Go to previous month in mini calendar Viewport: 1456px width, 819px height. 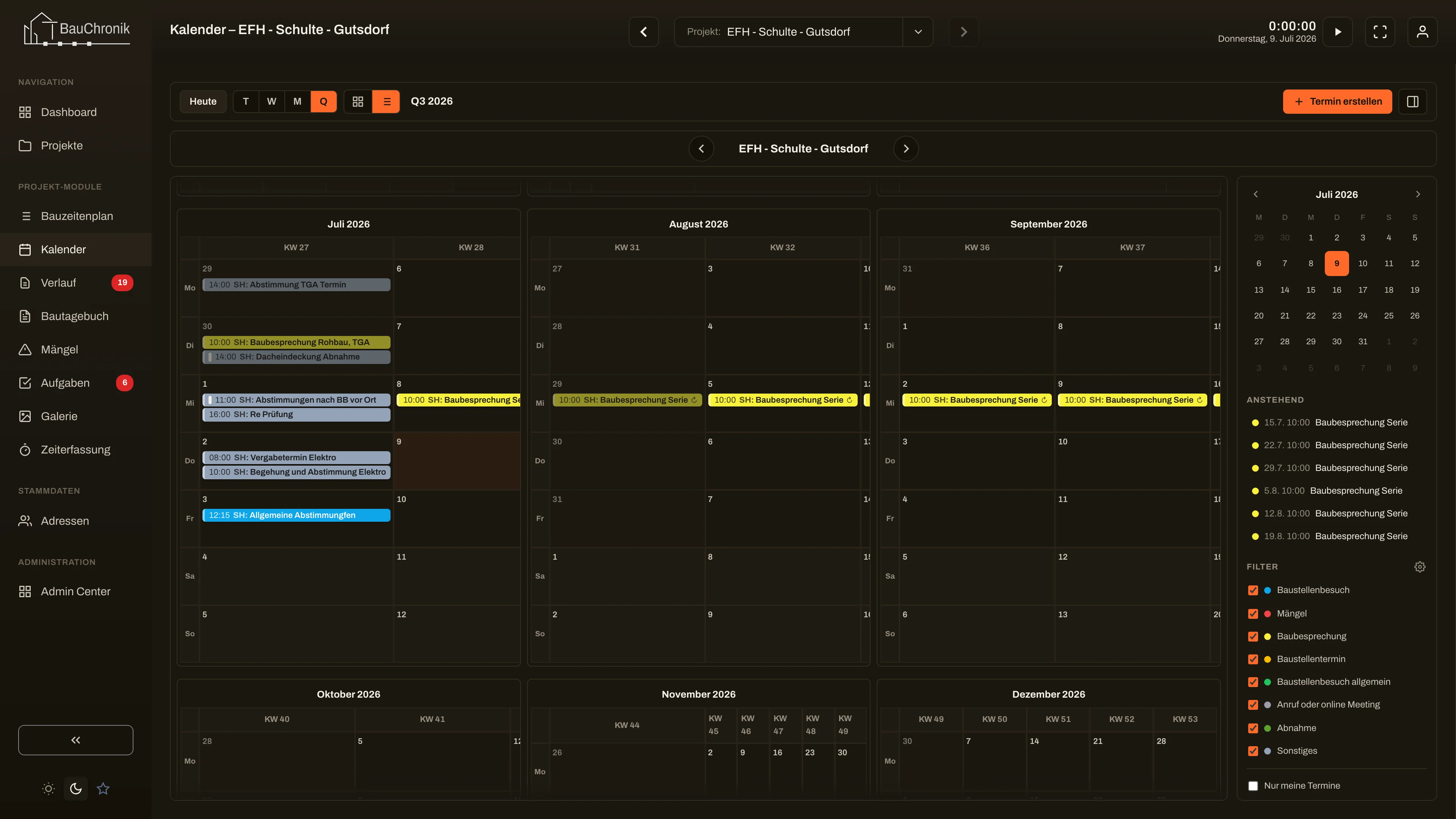pos(1256,194)
